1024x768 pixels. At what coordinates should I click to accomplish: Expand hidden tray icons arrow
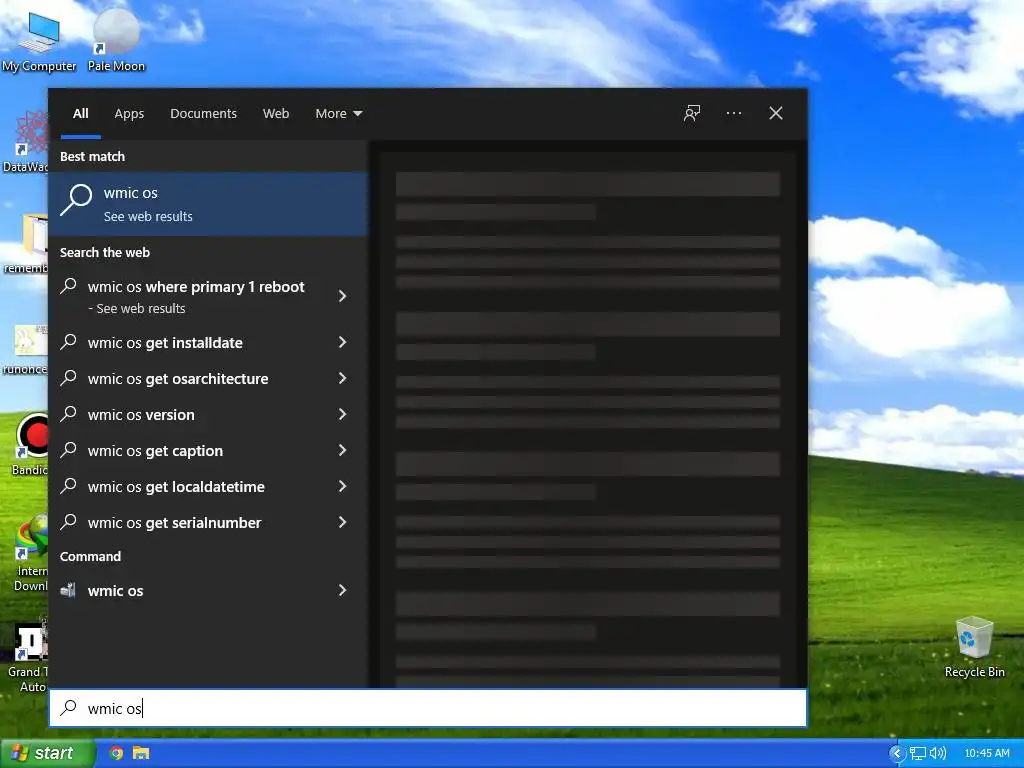(897, 753)
